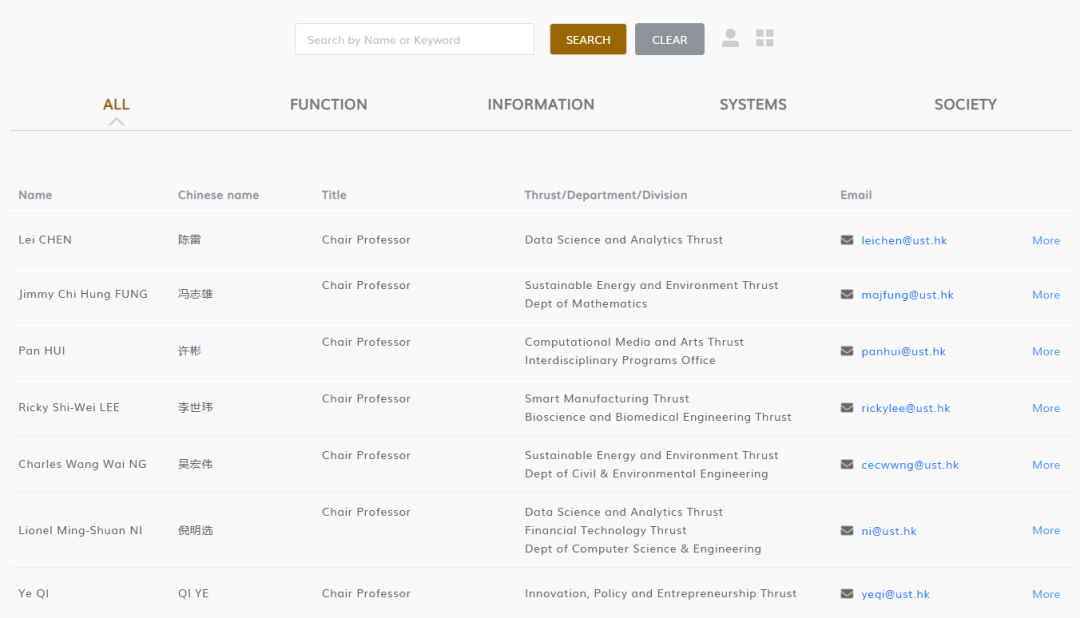The width and height of the screenshot is (1080, 618).
Task: Select the ALL tab
Action: [x=116, y=105]
